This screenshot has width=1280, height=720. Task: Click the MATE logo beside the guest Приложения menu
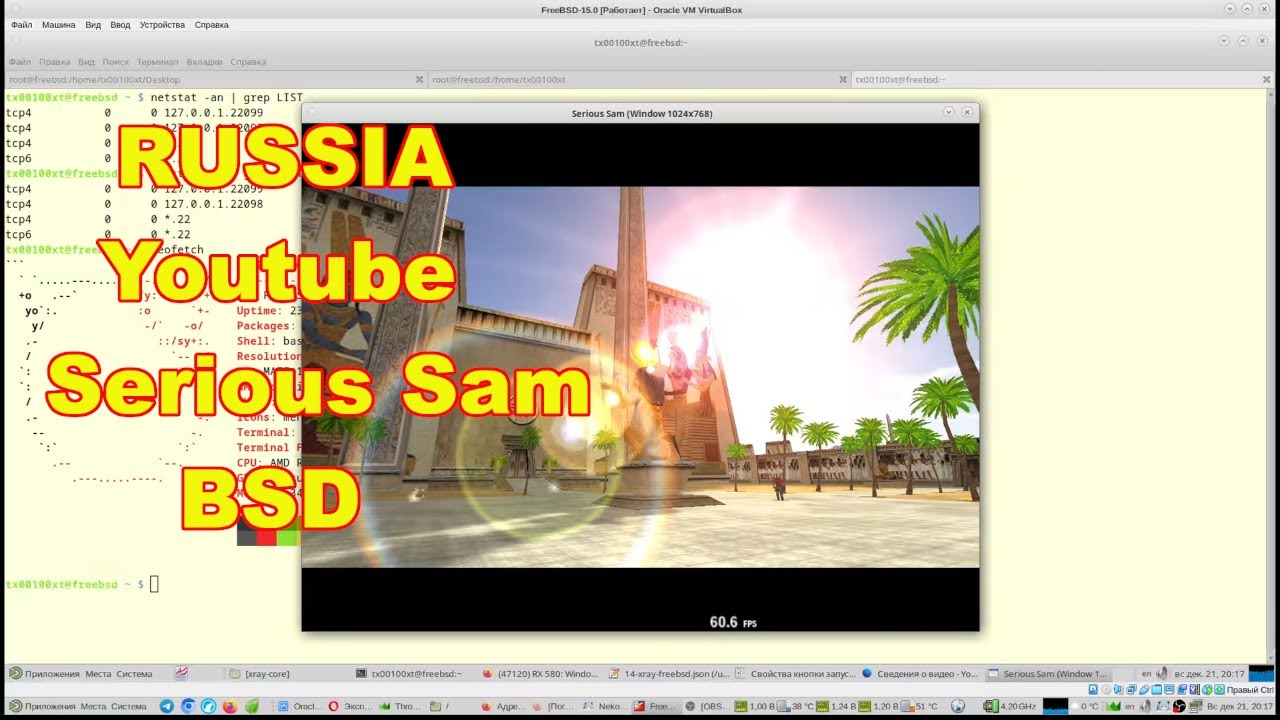pyautogui.click(x=15, y=674)
